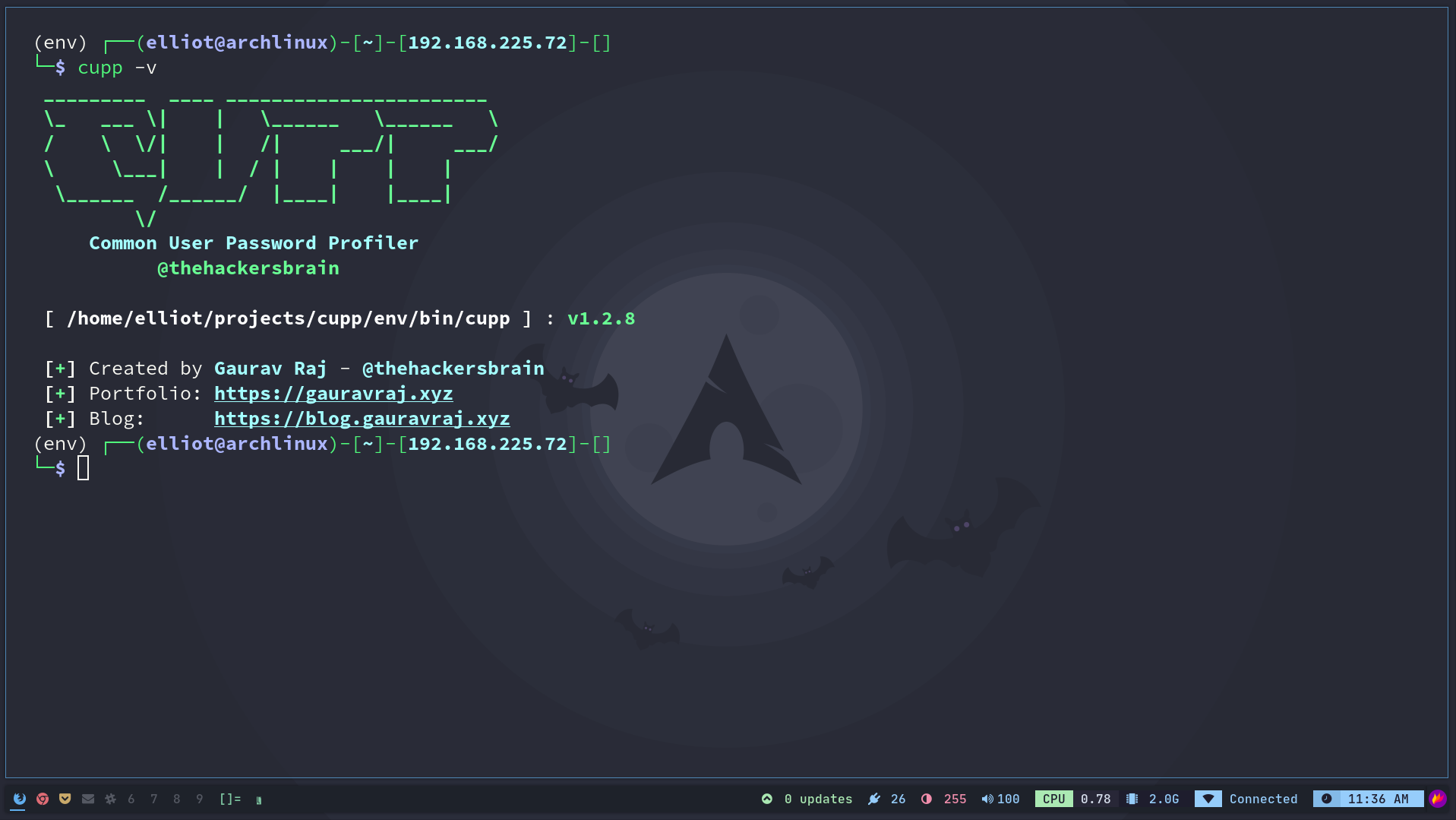
Task: Click the "Common User Password Profiler" title
Action: click(x=254, y=243)
